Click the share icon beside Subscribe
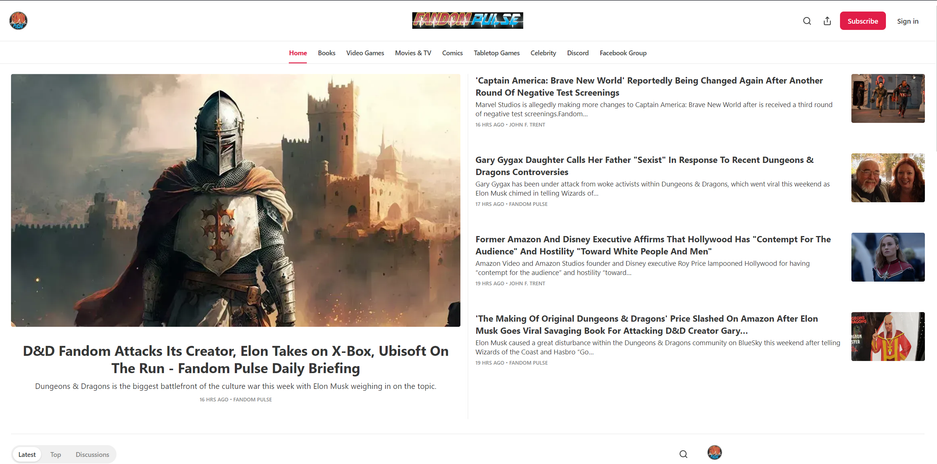This screenshot has height=464, width=937. pyautogui.click(x=827, y=21)
